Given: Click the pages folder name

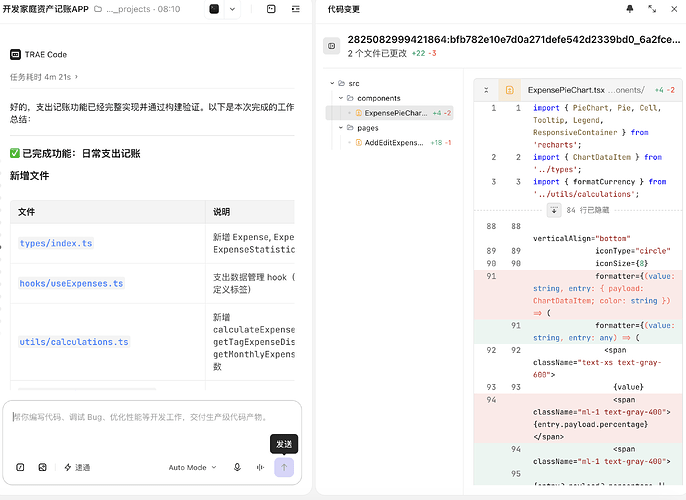Looking at the screenshot, I should click(368, 128).
